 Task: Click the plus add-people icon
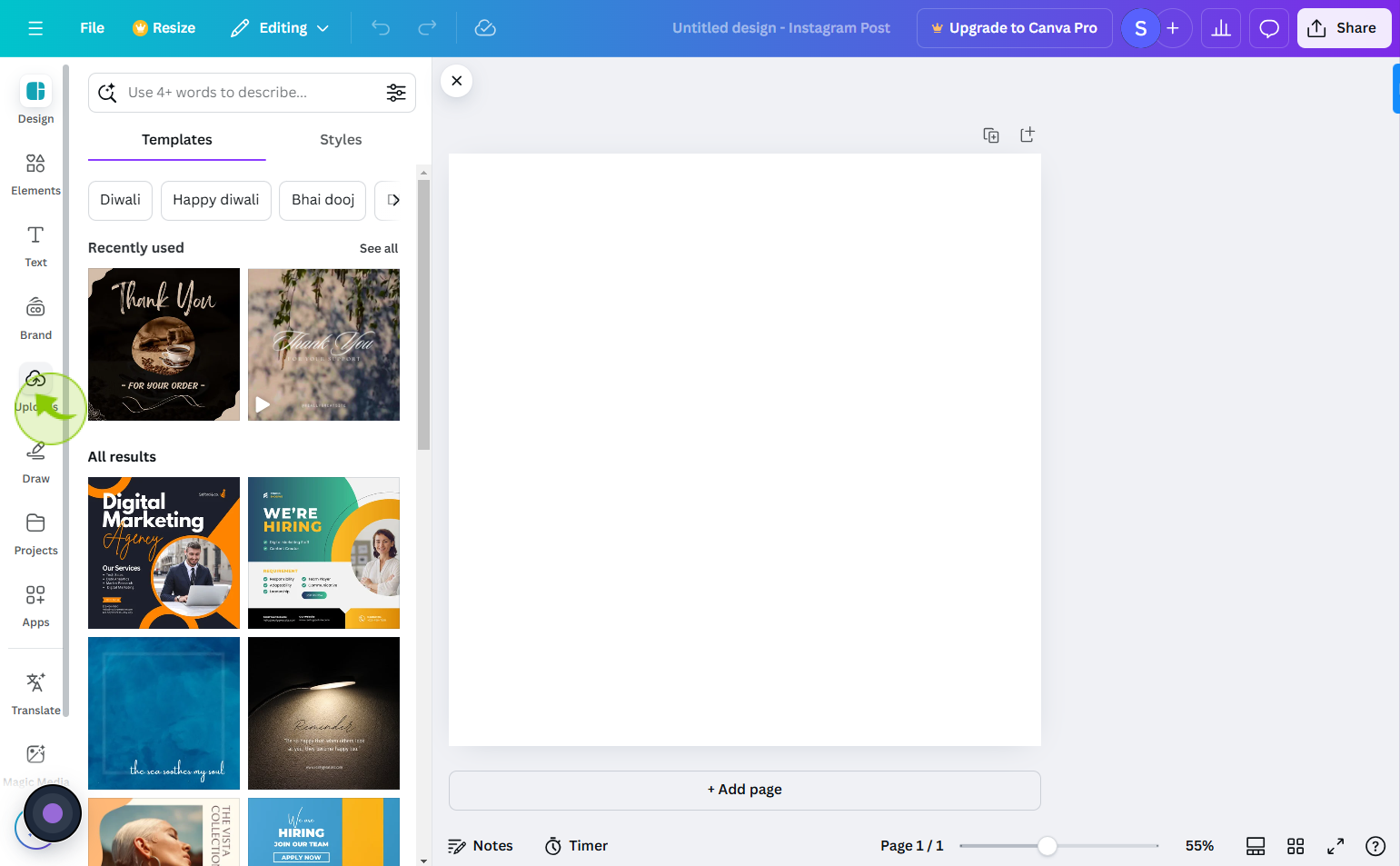1173,28
